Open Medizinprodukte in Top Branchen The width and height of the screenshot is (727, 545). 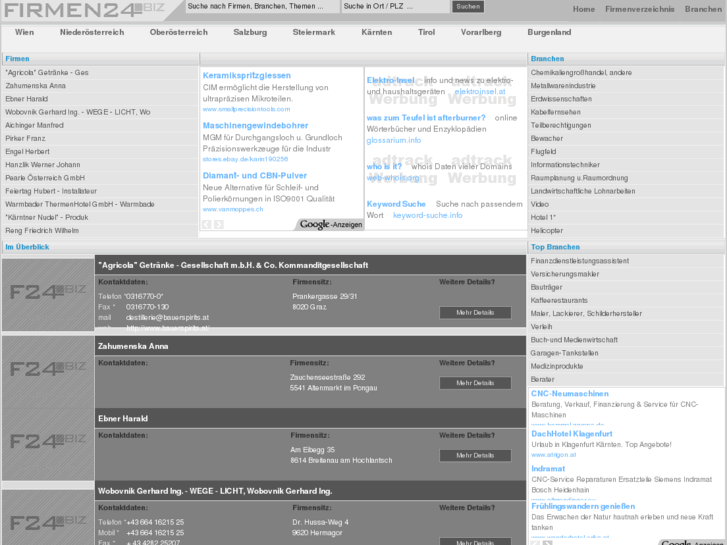(556, 366)
